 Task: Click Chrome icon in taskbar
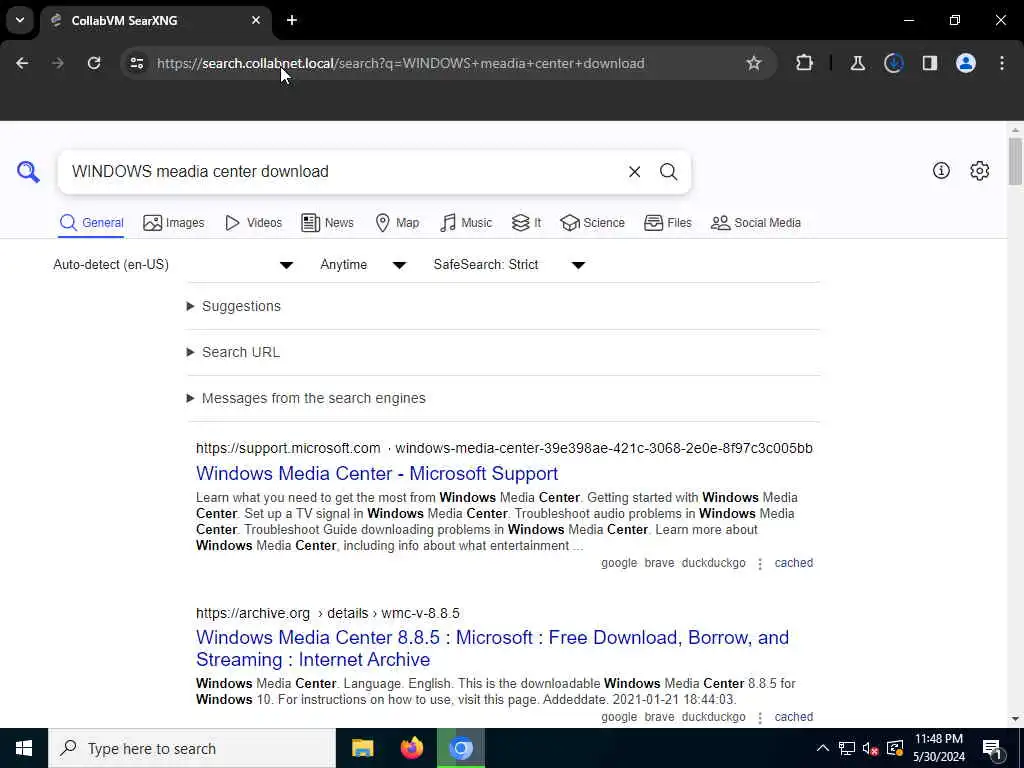coord(461,748)
